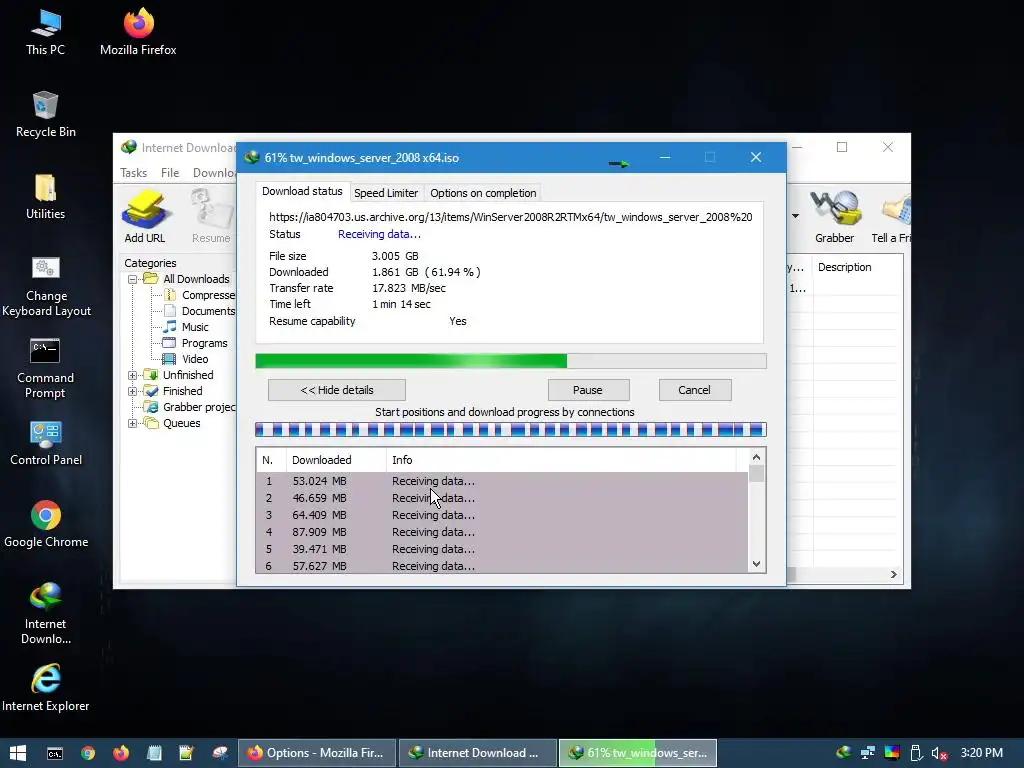Switch to Options - Mozilla Firefox taskbar window

tap(317, 753)
